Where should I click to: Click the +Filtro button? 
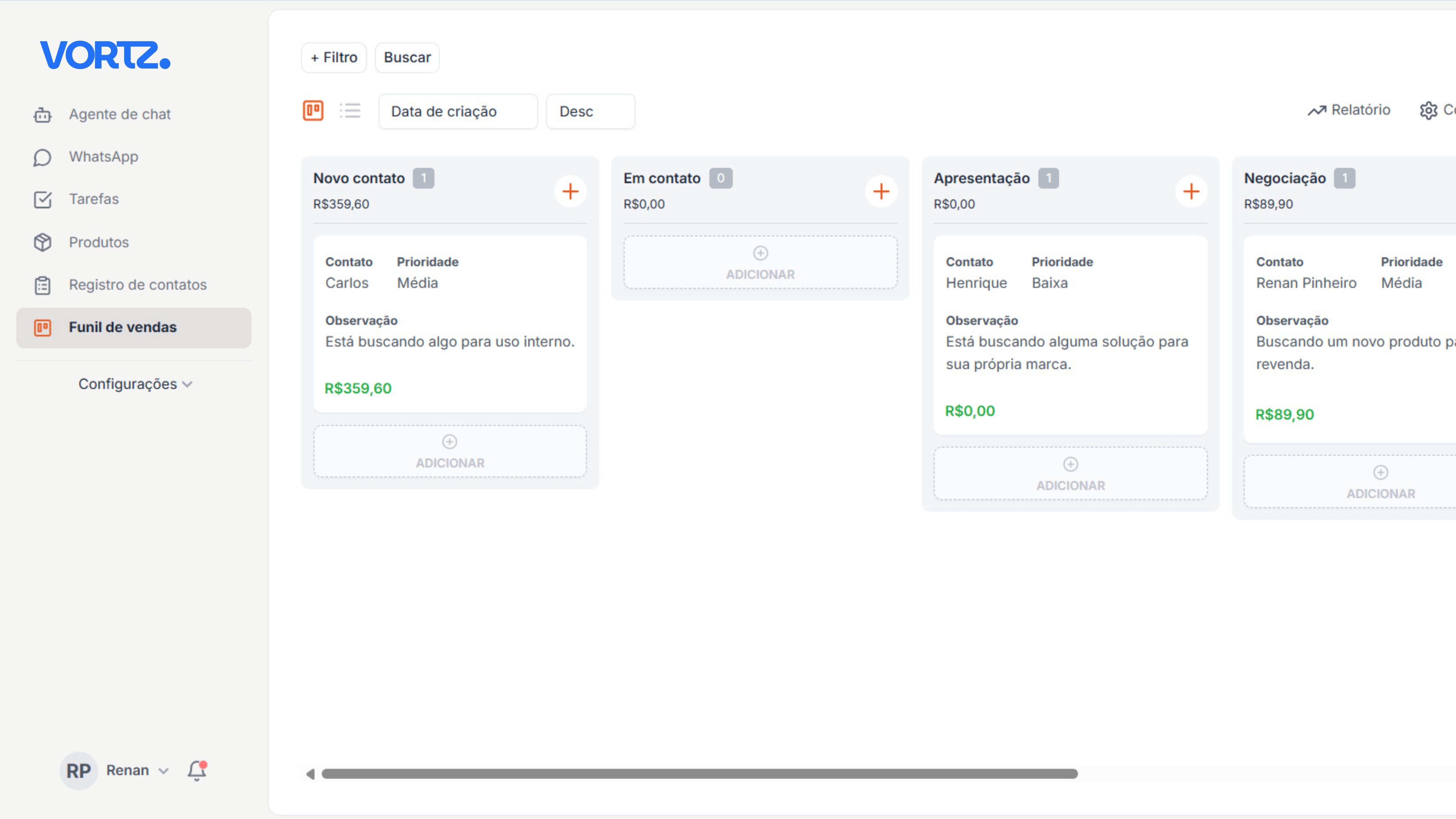[333, 57]
